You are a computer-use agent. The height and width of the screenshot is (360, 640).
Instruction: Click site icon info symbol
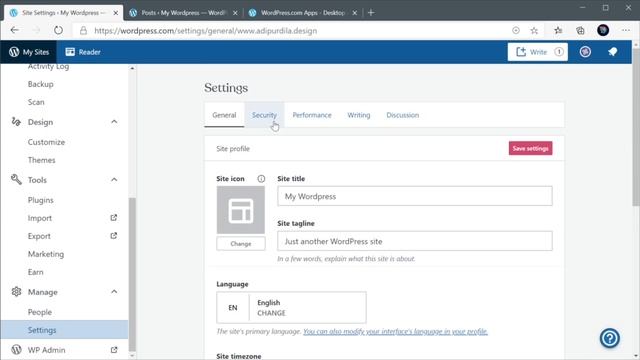tap(261, 179)
